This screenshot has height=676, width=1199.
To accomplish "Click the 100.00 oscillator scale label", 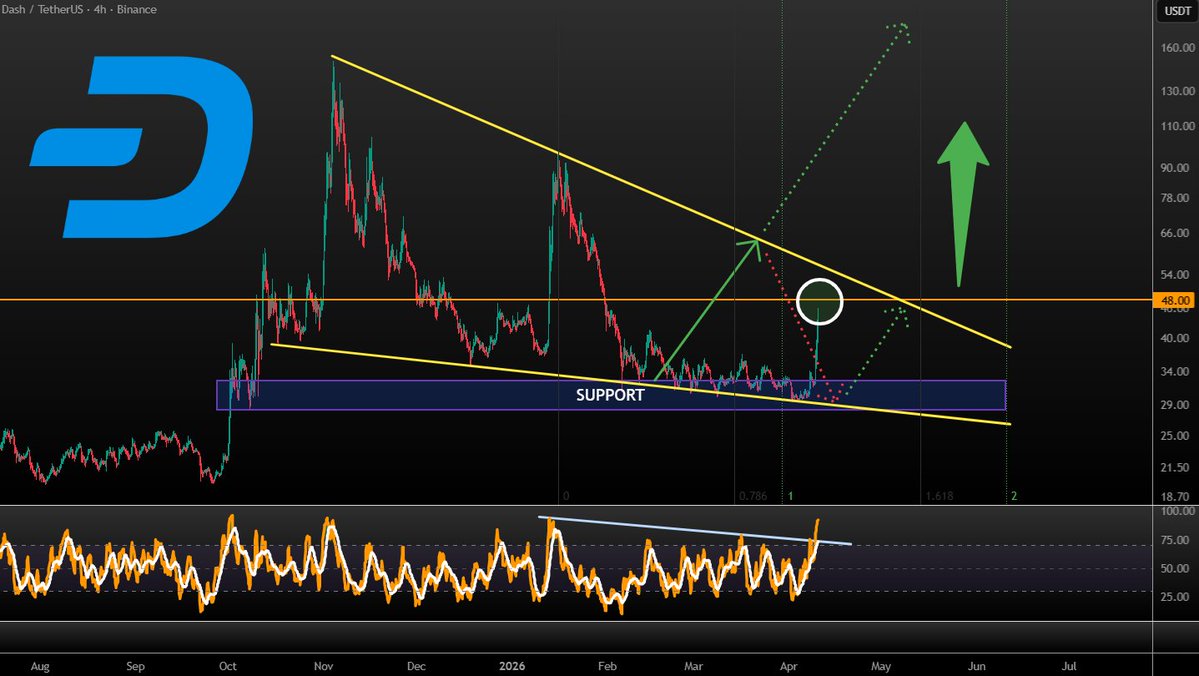I will (1178, 511).
